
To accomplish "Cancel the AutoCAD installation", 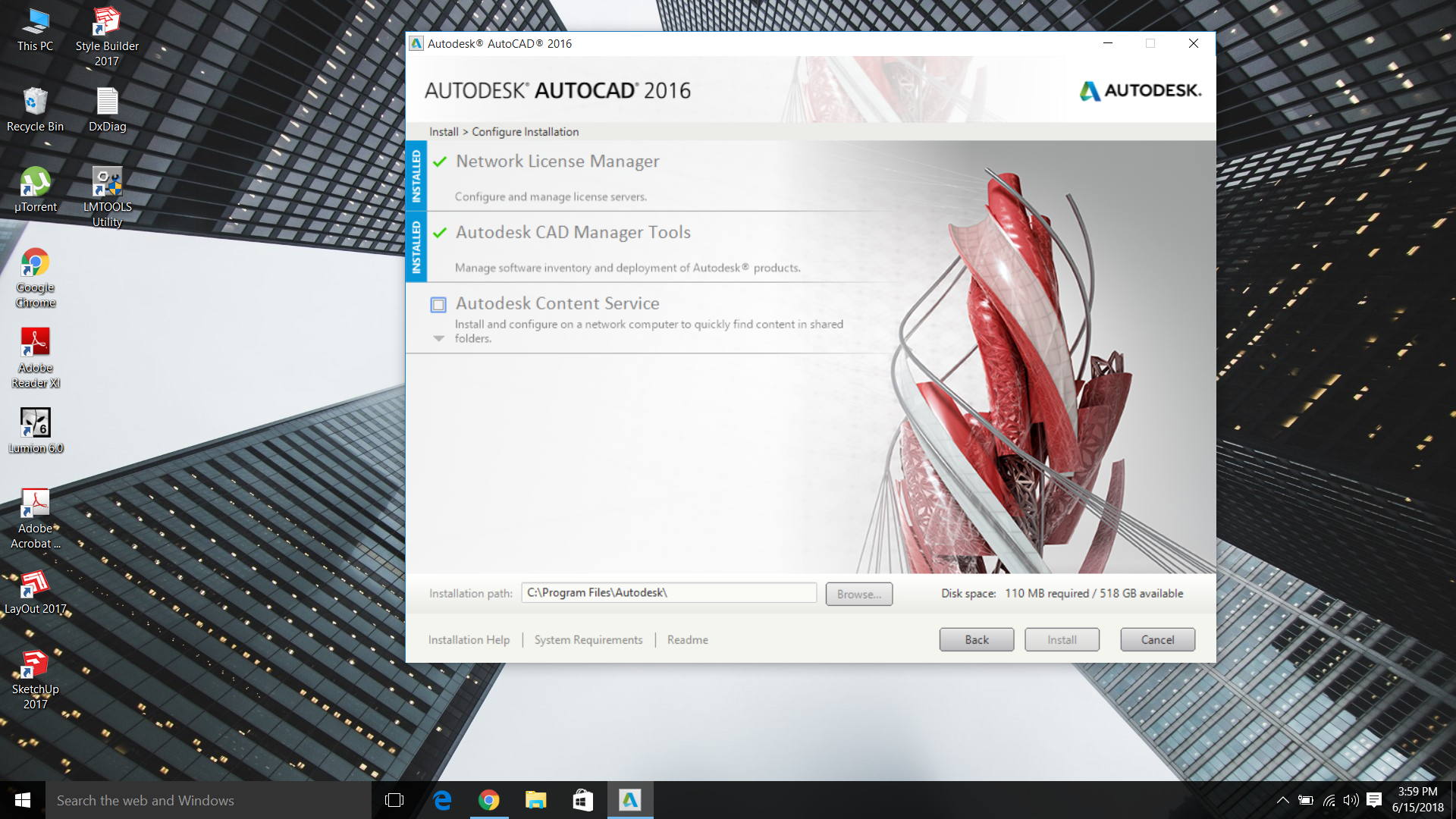I will (1158, 640).
